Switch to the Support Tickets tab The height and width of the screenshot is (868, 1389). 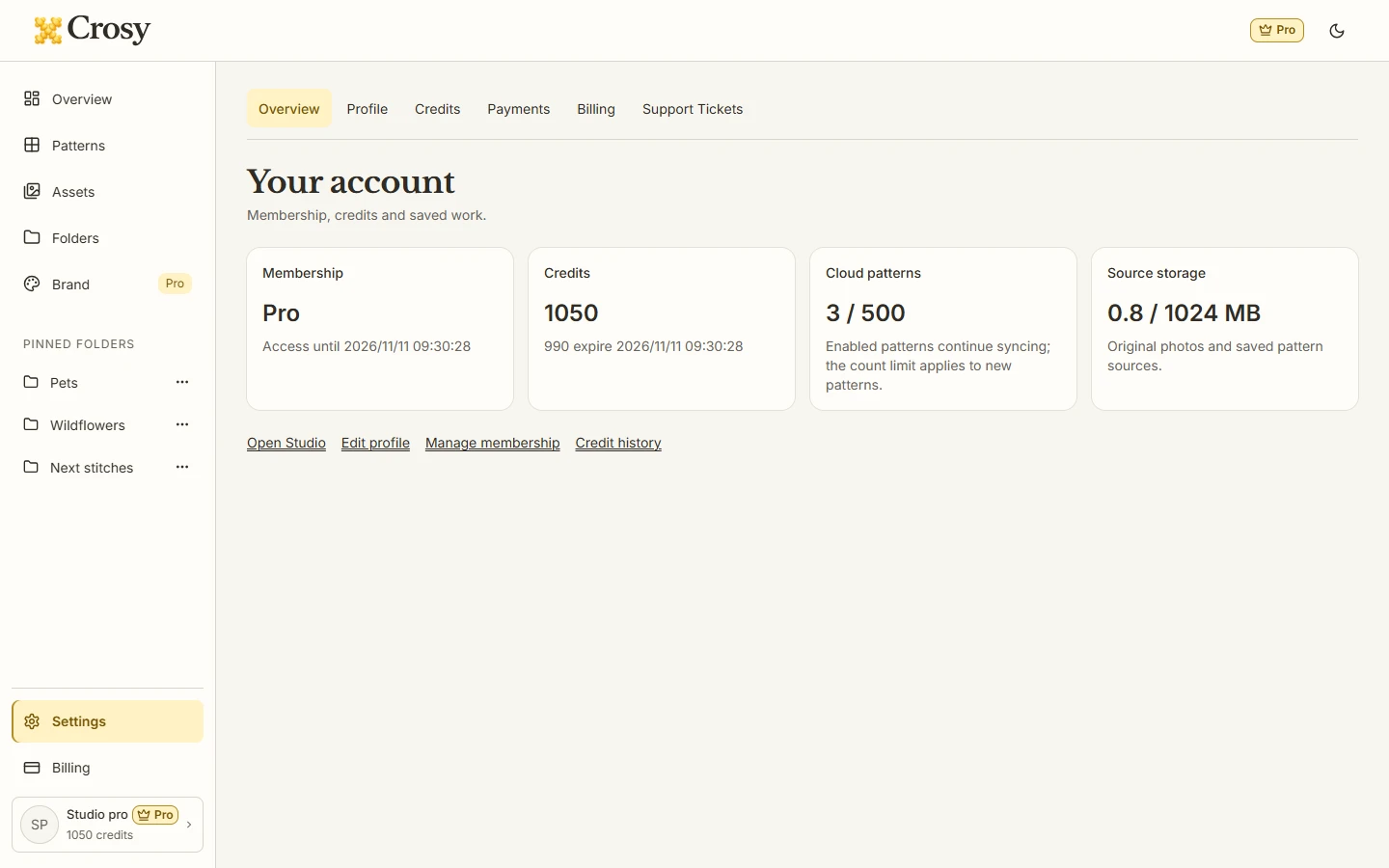tap(693, 109)
